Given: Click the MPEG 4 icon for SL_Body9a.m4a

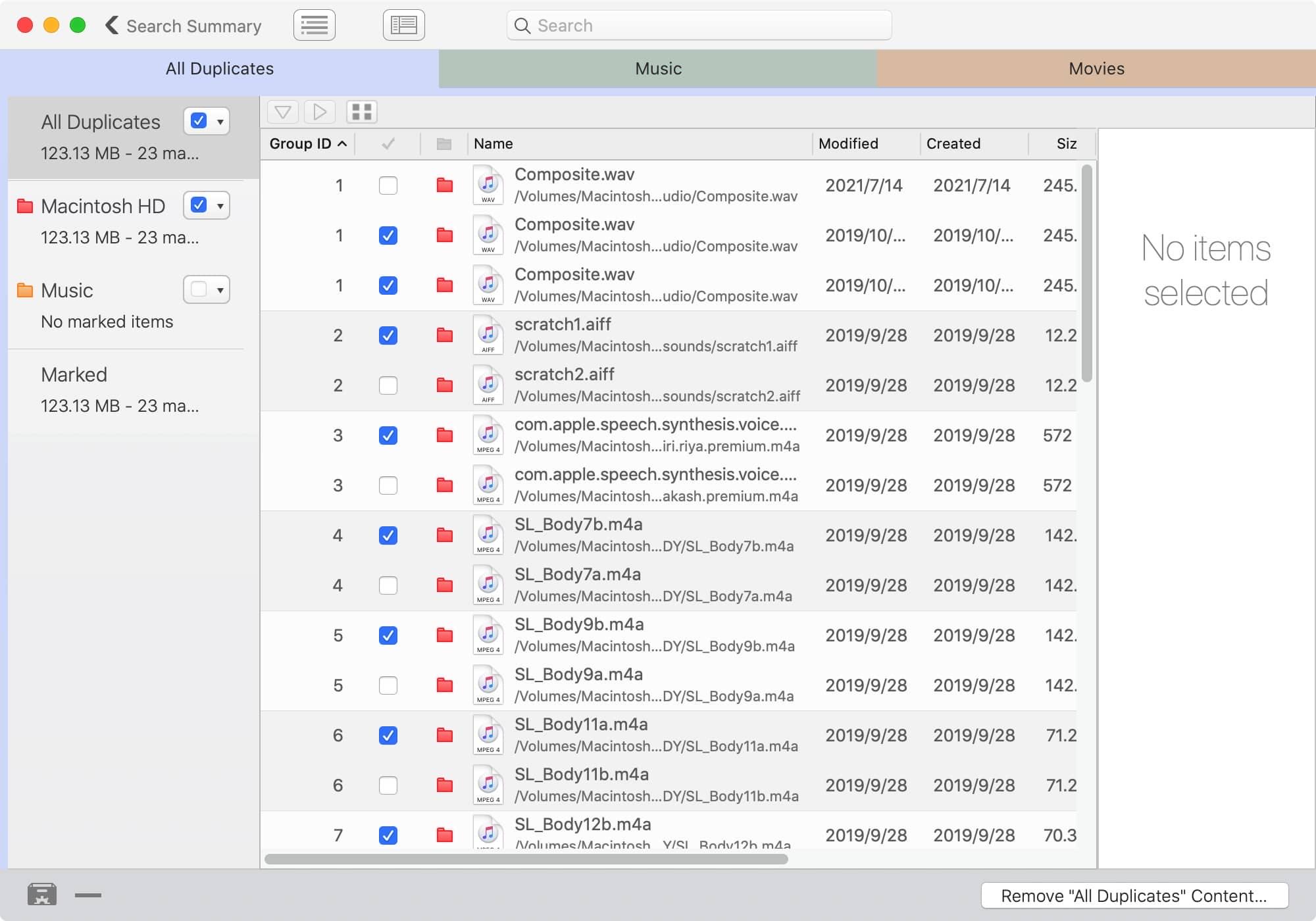Looking at the screenshot, I should (x=488, y=685).
